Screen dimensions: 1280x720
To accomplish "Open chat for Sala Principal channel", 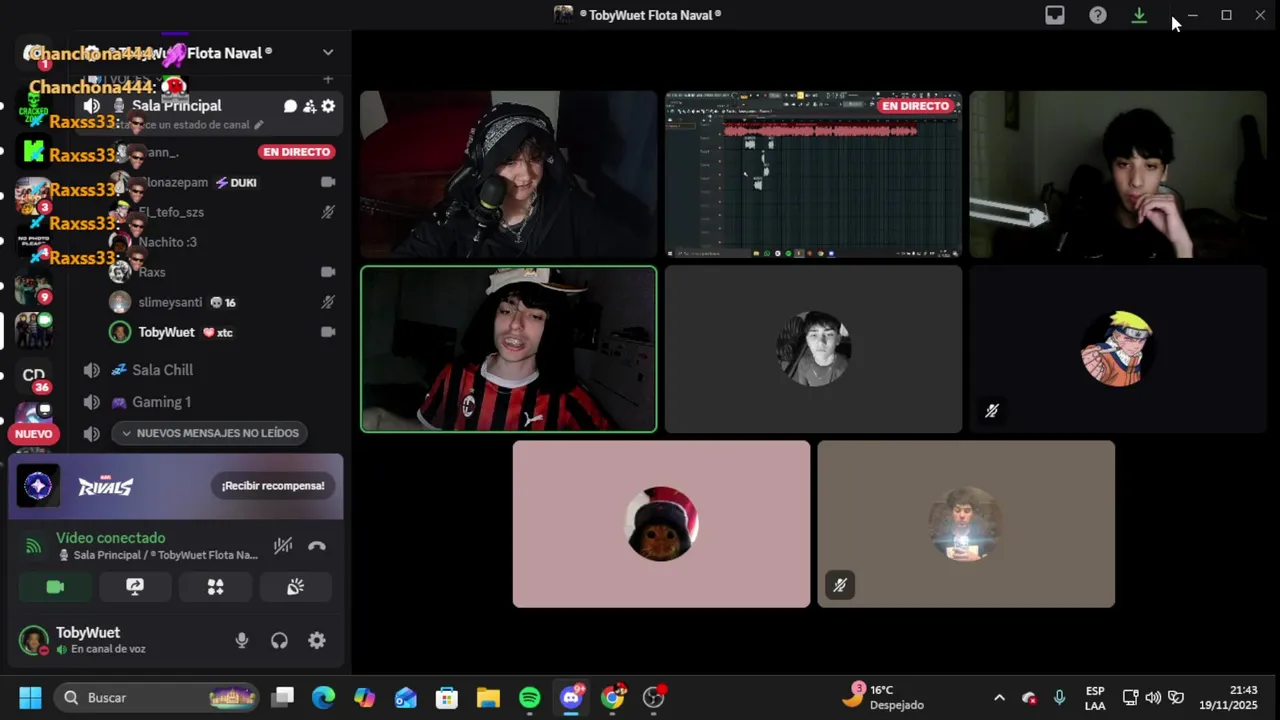I will coord(290,106).
